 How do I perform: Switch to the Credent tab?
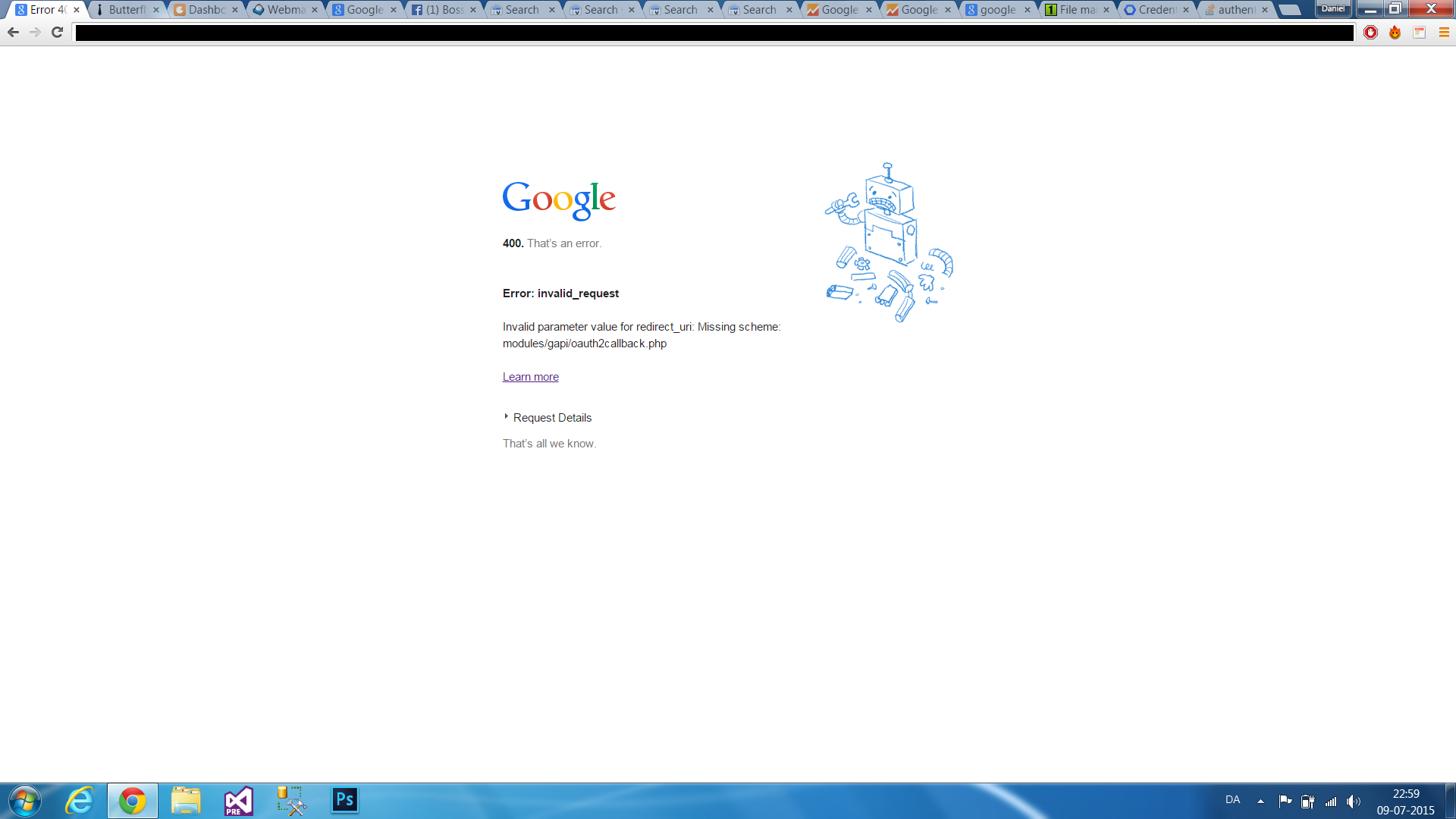point(1156,10)
